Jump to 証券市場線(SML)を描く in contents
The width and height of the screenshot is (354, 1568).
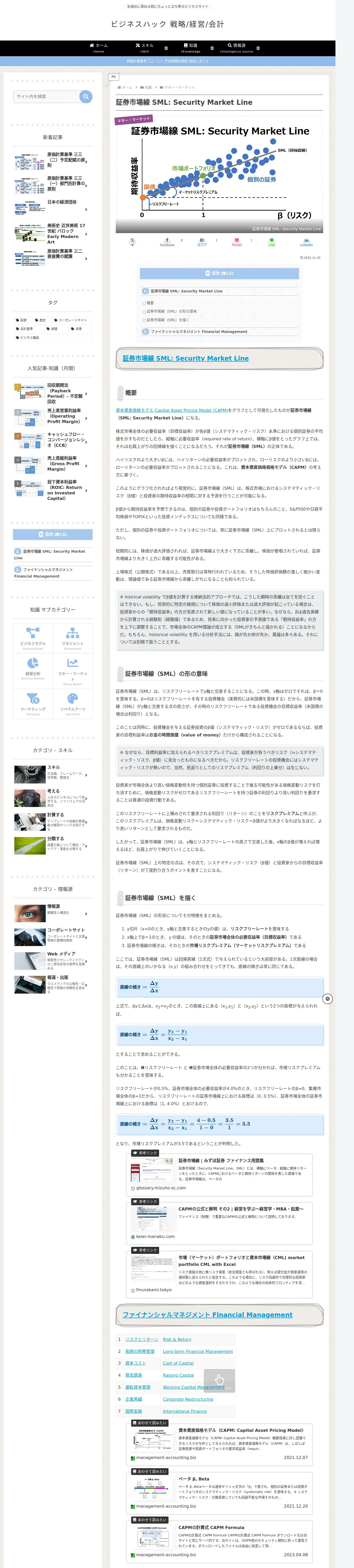(168, 320)
